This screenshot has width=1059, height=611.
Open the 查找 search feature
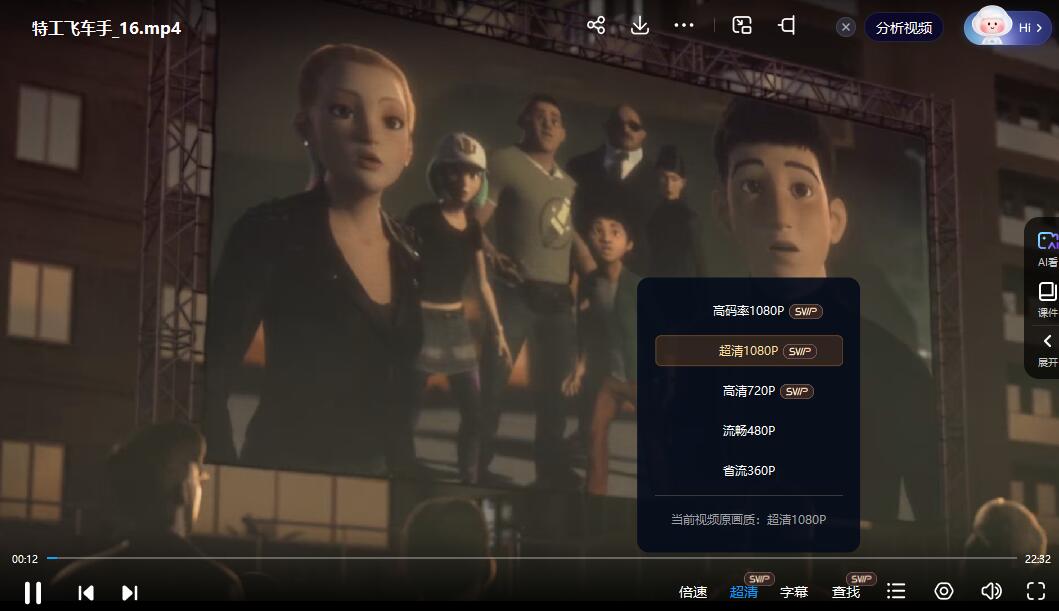(846, 592)
